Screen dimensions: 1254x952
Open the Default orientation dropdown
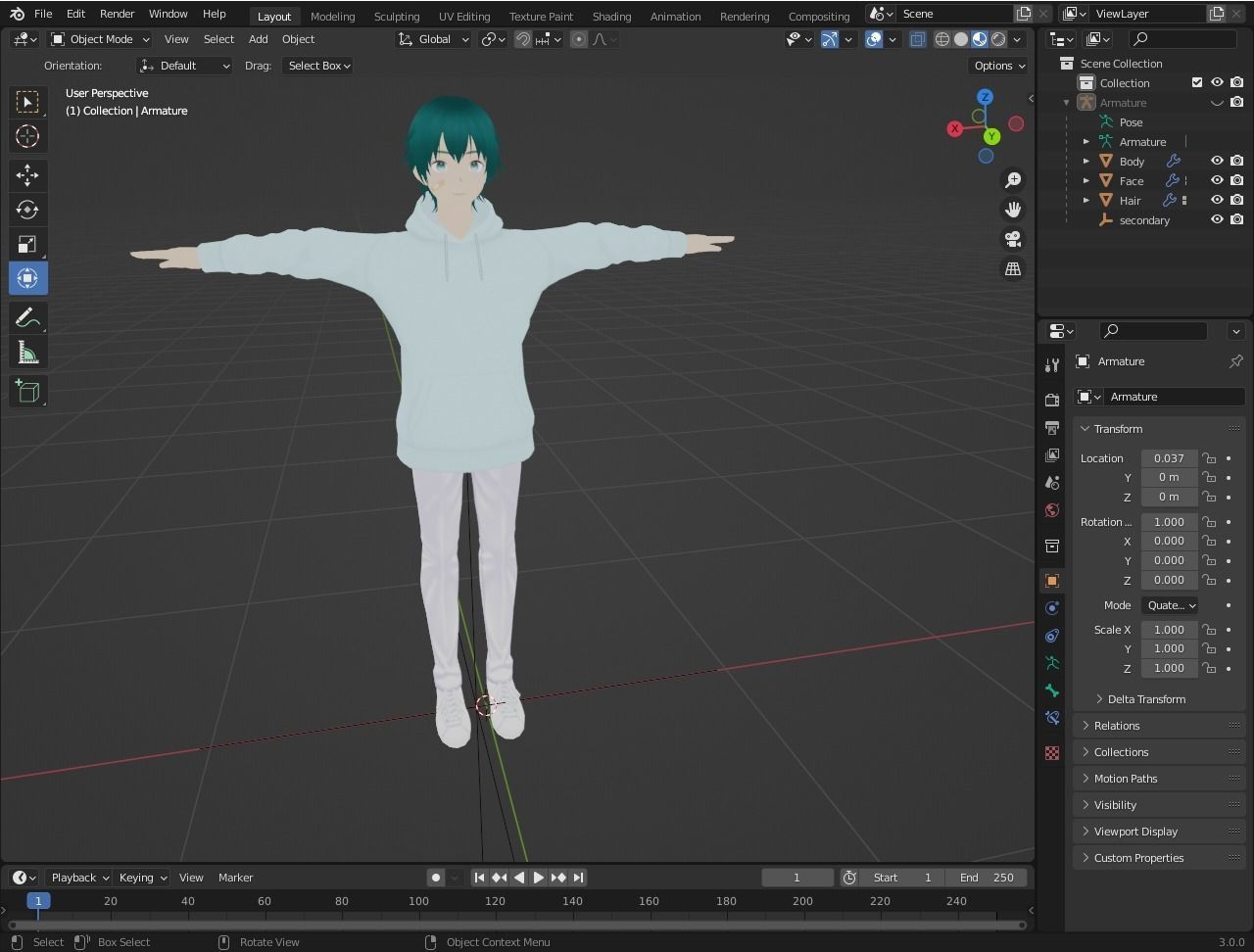pos(185,66)
